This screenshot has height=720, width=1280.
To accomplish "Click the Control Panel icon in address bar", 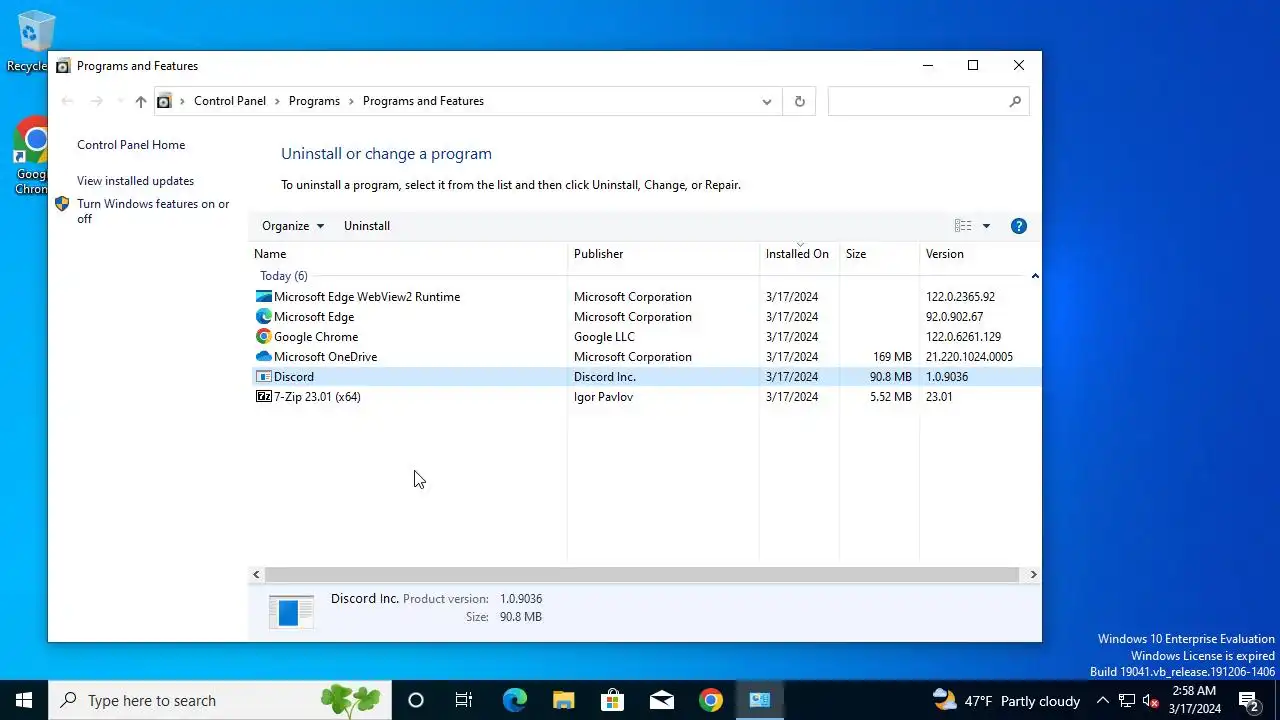I will pyautogui.click(x=164, y=101).
